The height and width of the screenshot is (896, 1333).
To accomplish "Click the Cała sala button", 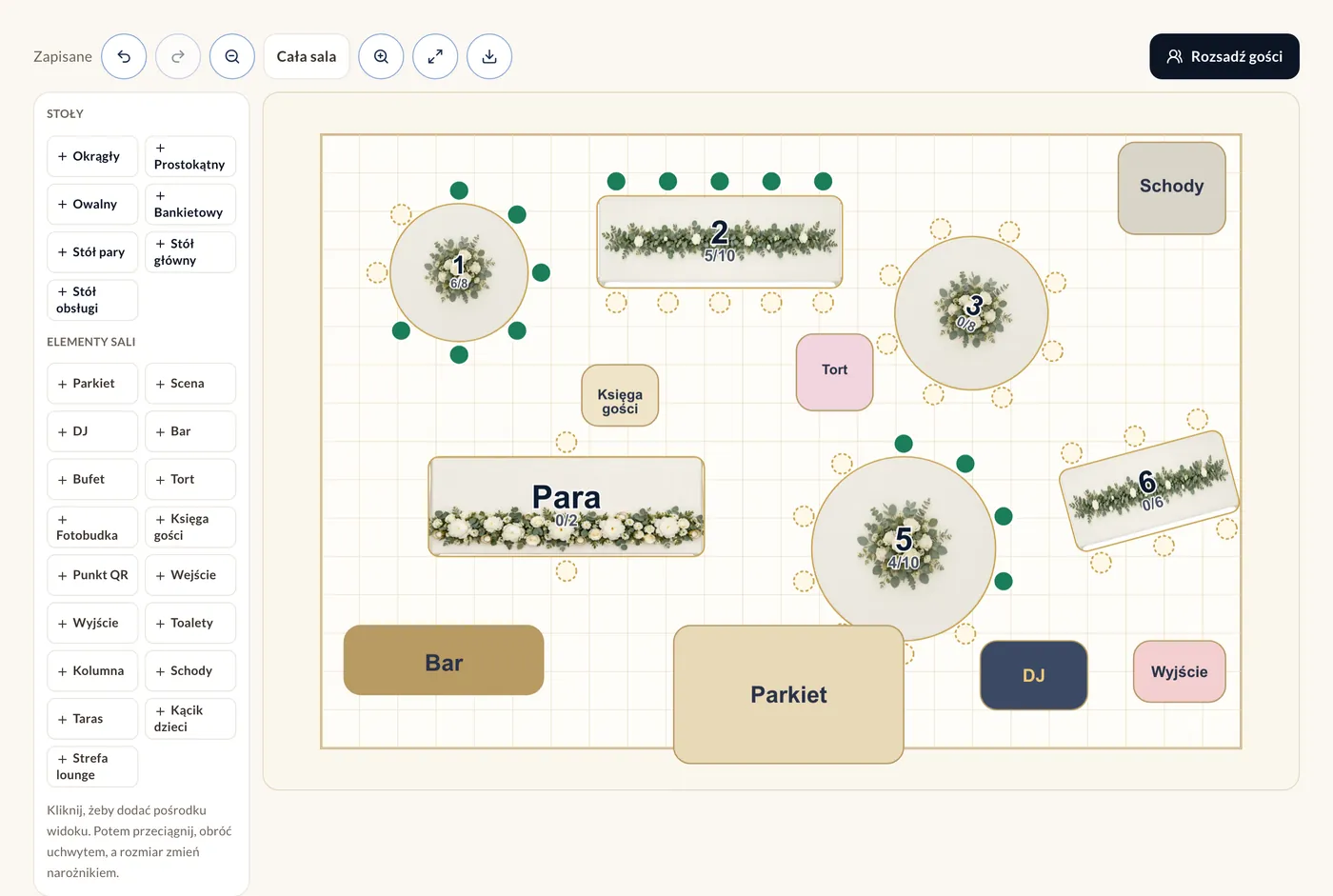I will [x=307, y=56].
